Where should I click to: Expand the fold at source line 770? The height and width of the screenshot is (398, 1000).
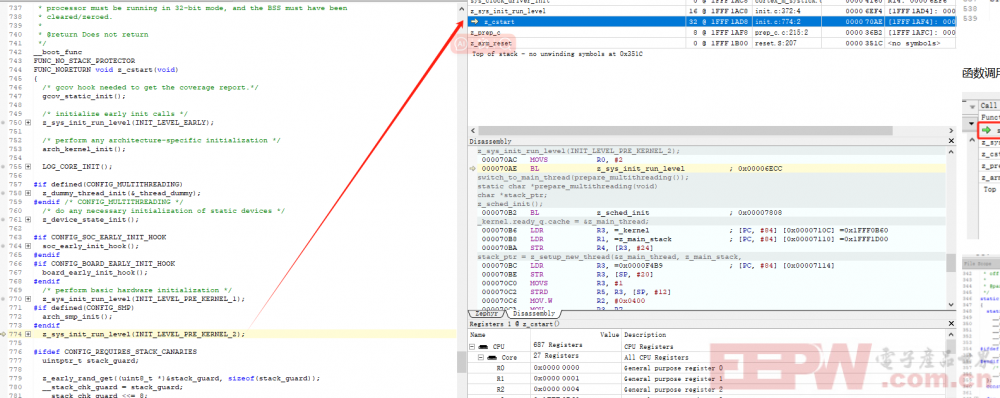click(x=27, y=298)
